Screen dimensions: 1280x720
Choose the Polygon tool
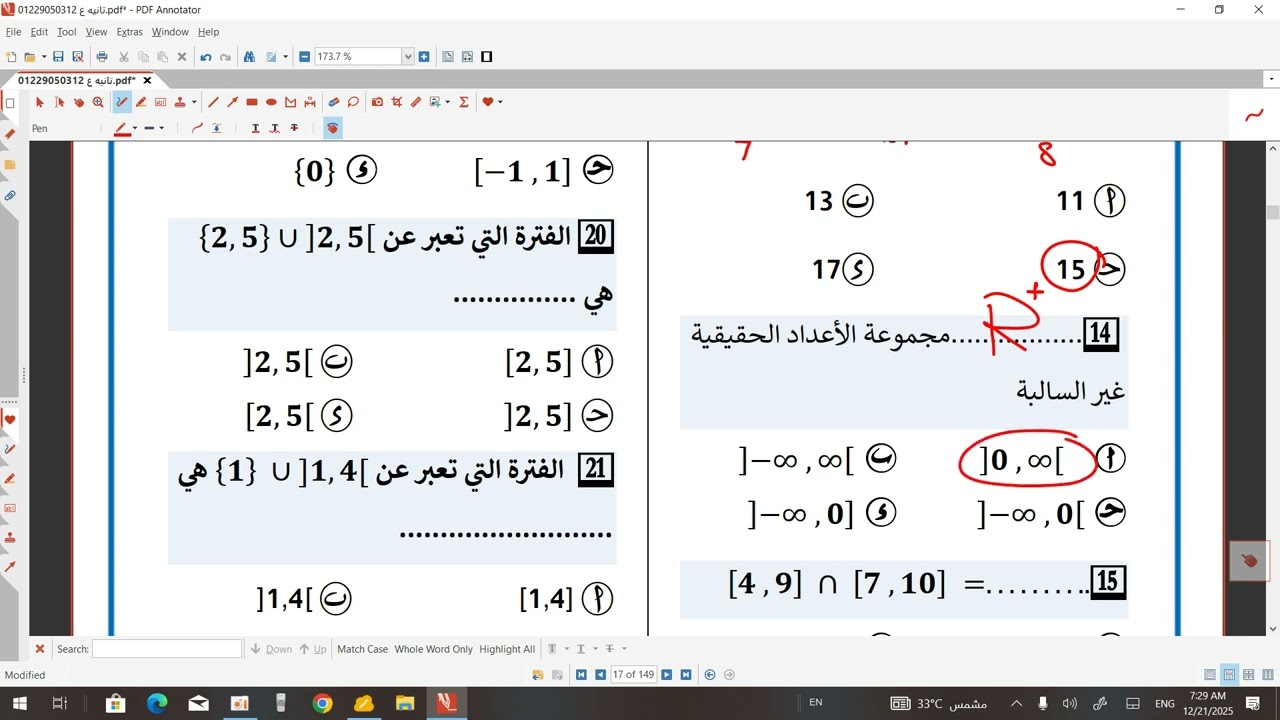[x=290, y=102]
